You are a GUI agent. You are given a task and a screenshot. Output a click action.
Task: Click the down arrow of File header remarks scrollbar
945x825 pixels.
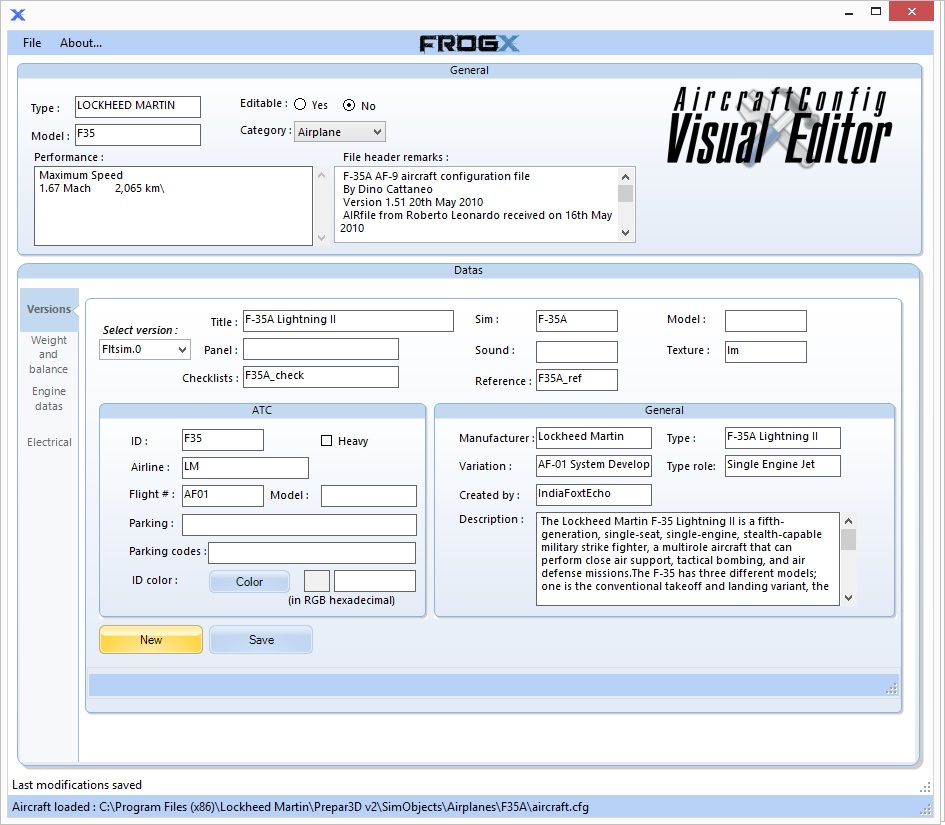tap(626, 233)
